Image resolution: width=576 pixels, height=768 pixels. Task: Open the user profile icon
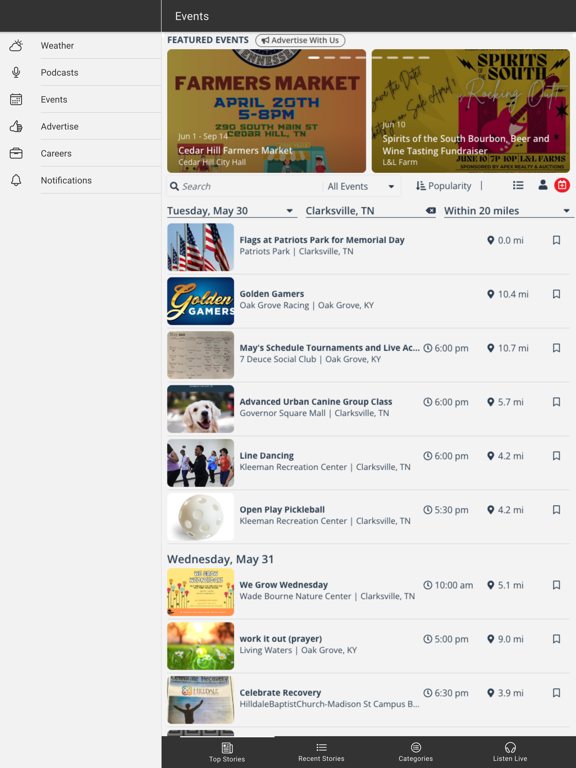tap(543, 185)
